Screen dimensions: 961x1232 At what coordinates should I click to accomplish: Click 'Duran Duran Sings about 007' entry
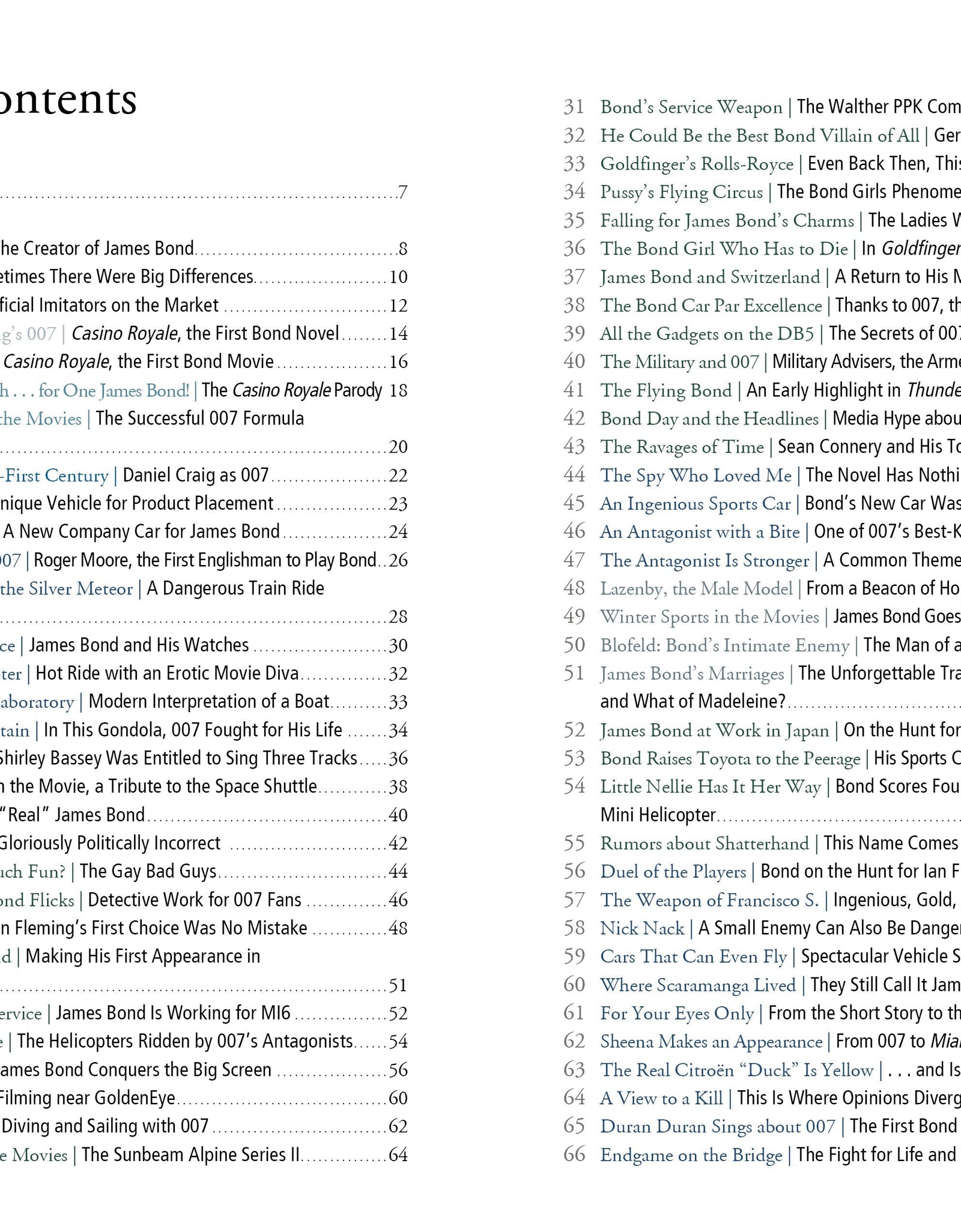coord(717,1127)
